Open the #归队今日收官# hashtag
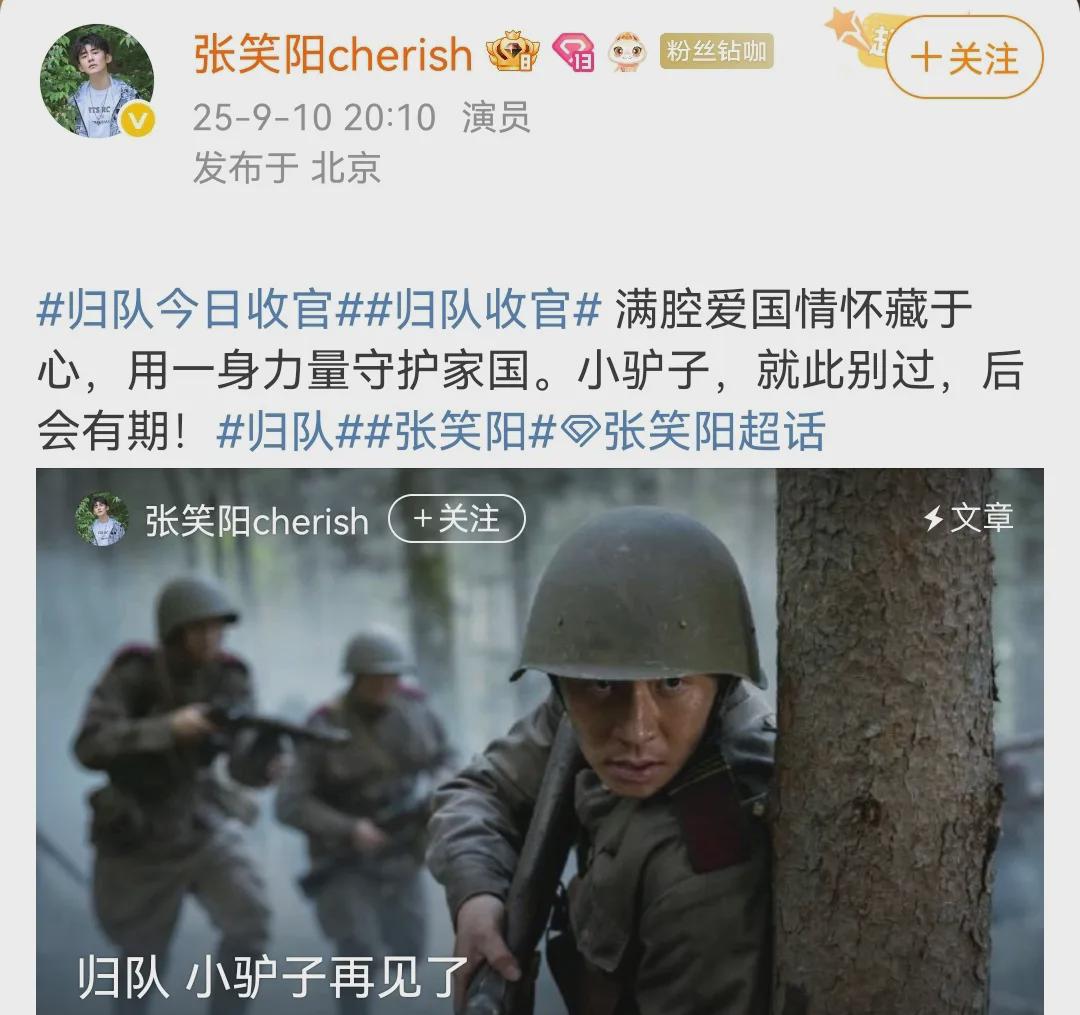The image size is (1080, 1015). coord(185,309)
